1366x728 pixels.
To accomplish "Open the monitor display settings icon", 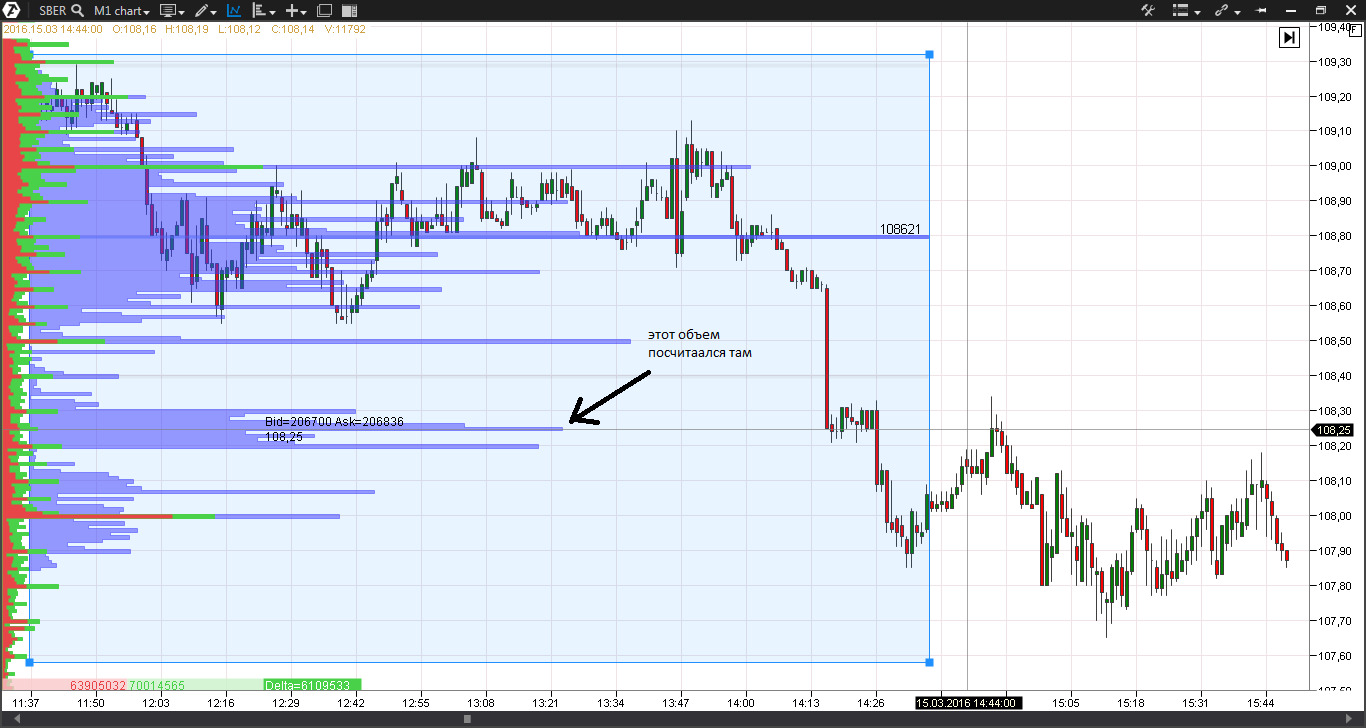I will tap(167, 10).
